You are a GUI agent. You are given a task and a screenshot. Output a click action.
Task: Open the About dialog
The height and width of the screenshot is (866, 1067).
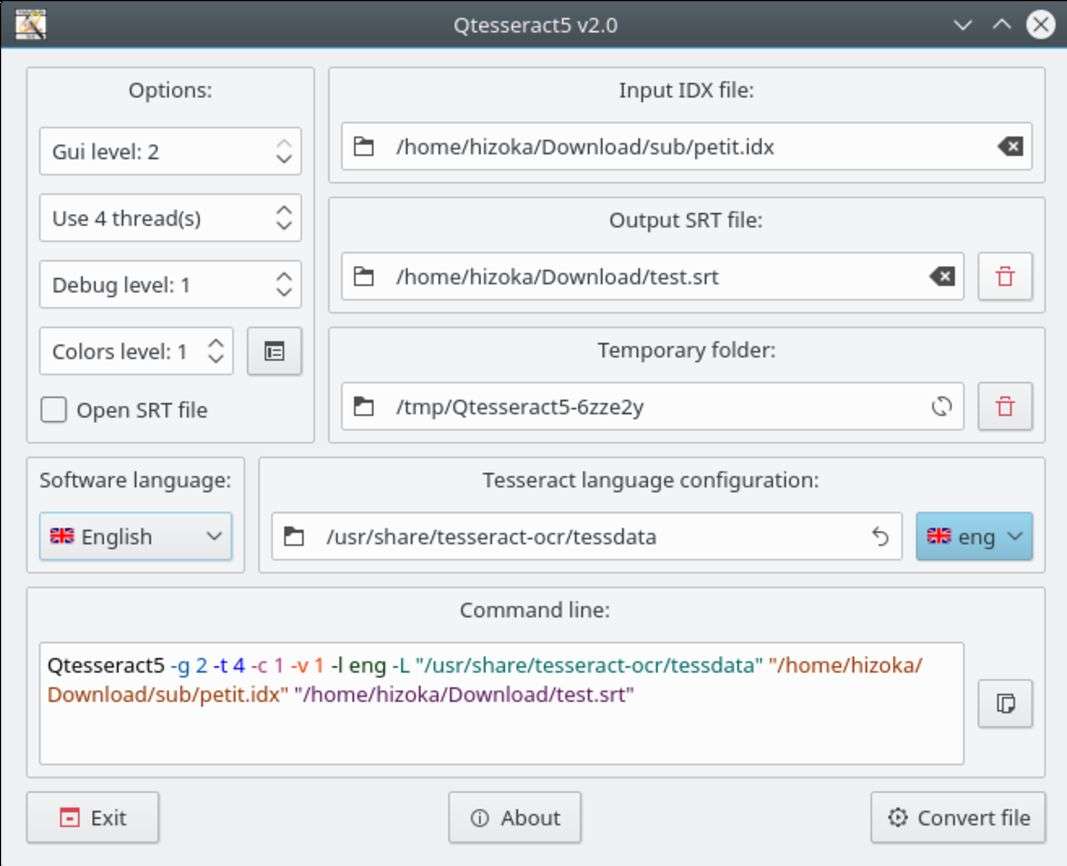click(x=514, y=818)
